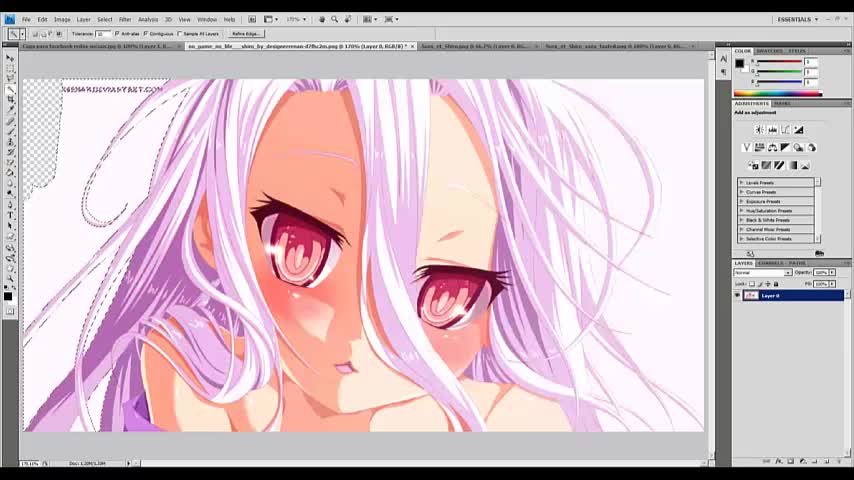Screen dimensions: 854x480
Task: Expand Hue/Saturation Presets list
Action: pos(742,210)
